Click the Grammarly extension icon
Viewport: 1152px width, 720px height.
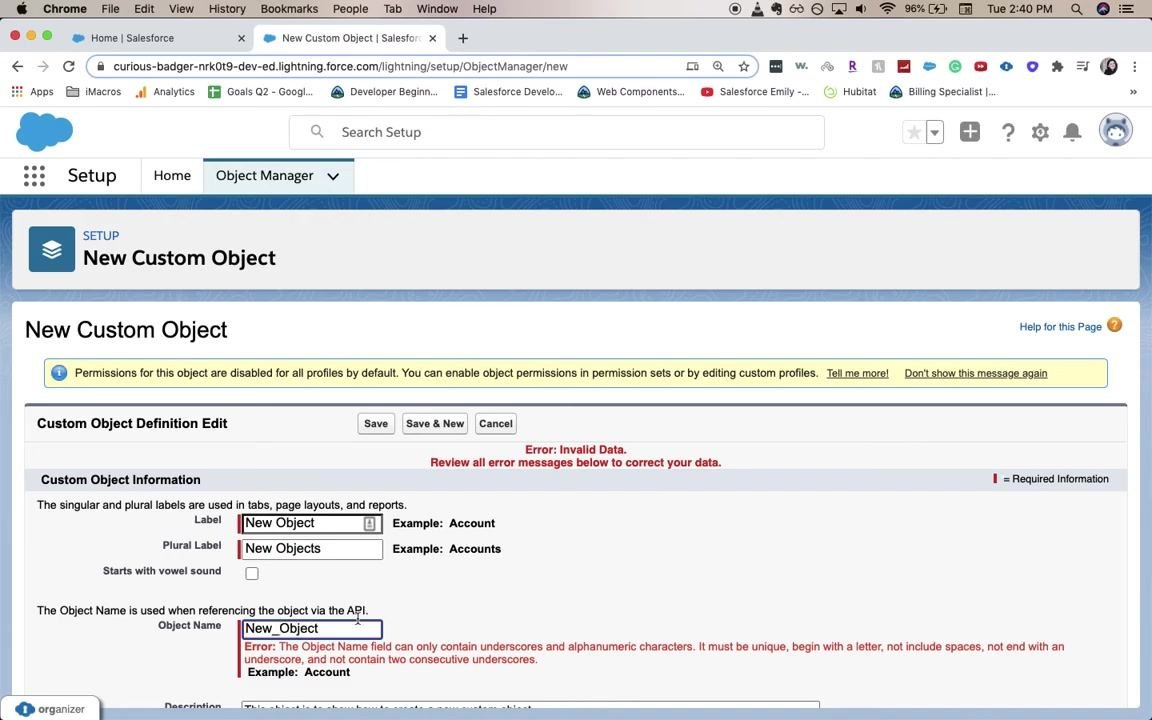click(955, 66)
